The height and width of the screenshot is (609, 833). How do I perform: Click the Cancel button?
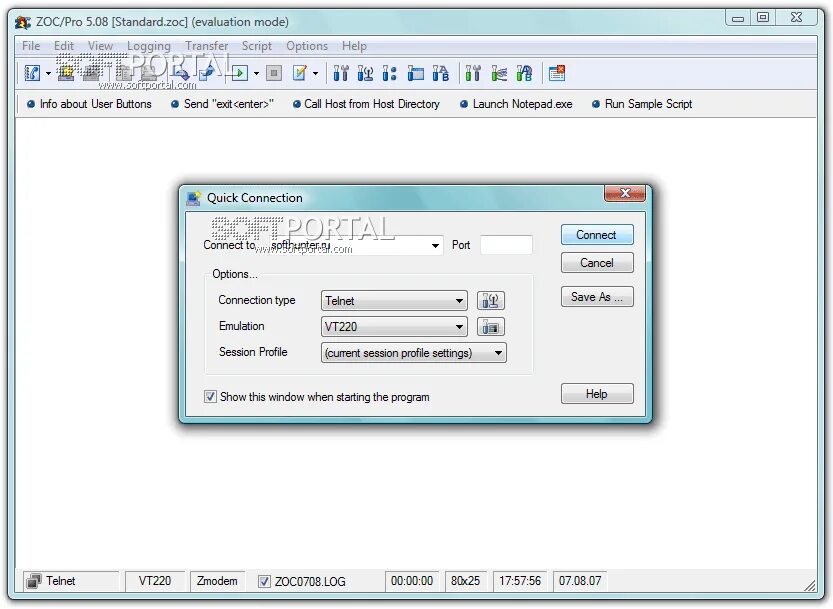[597, 263]
